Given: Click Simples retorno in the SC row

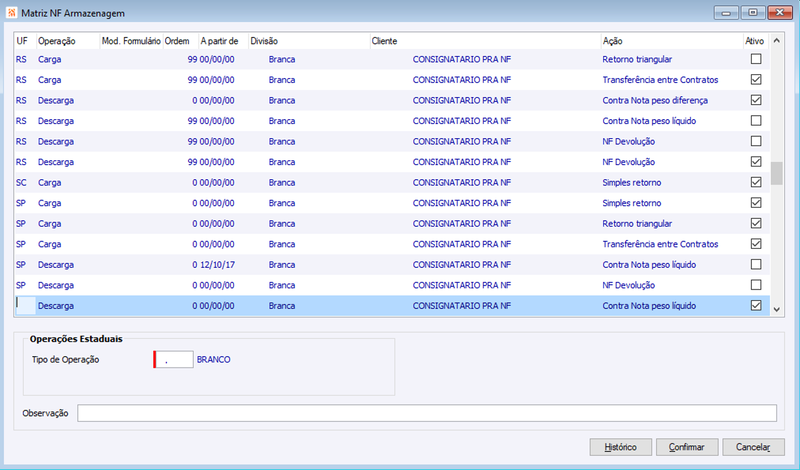Looking at the screenshot, I should 632,182.
